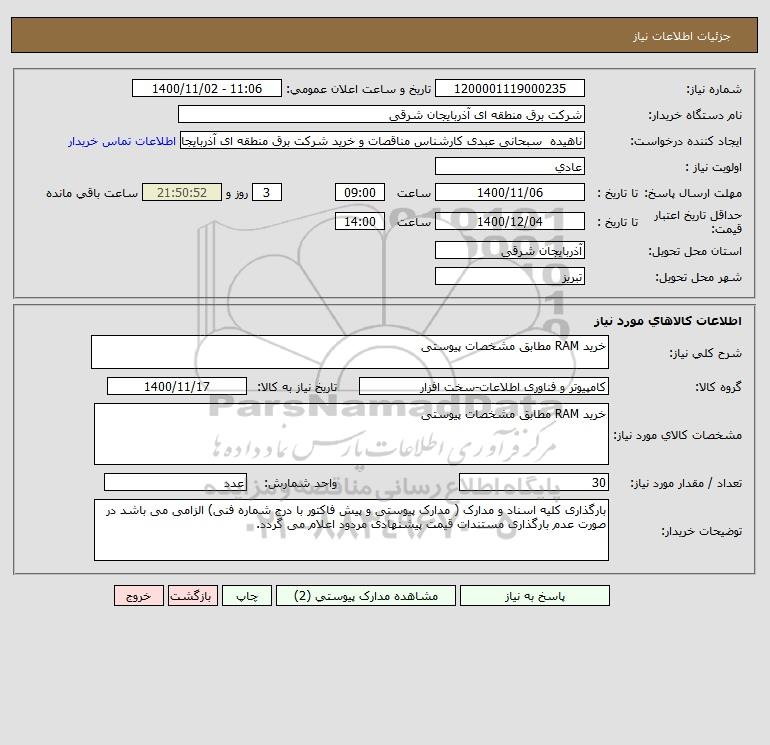
Task: Click the تاریخ و ساعت اعلان عمومی label
Action: click(358, 89)
